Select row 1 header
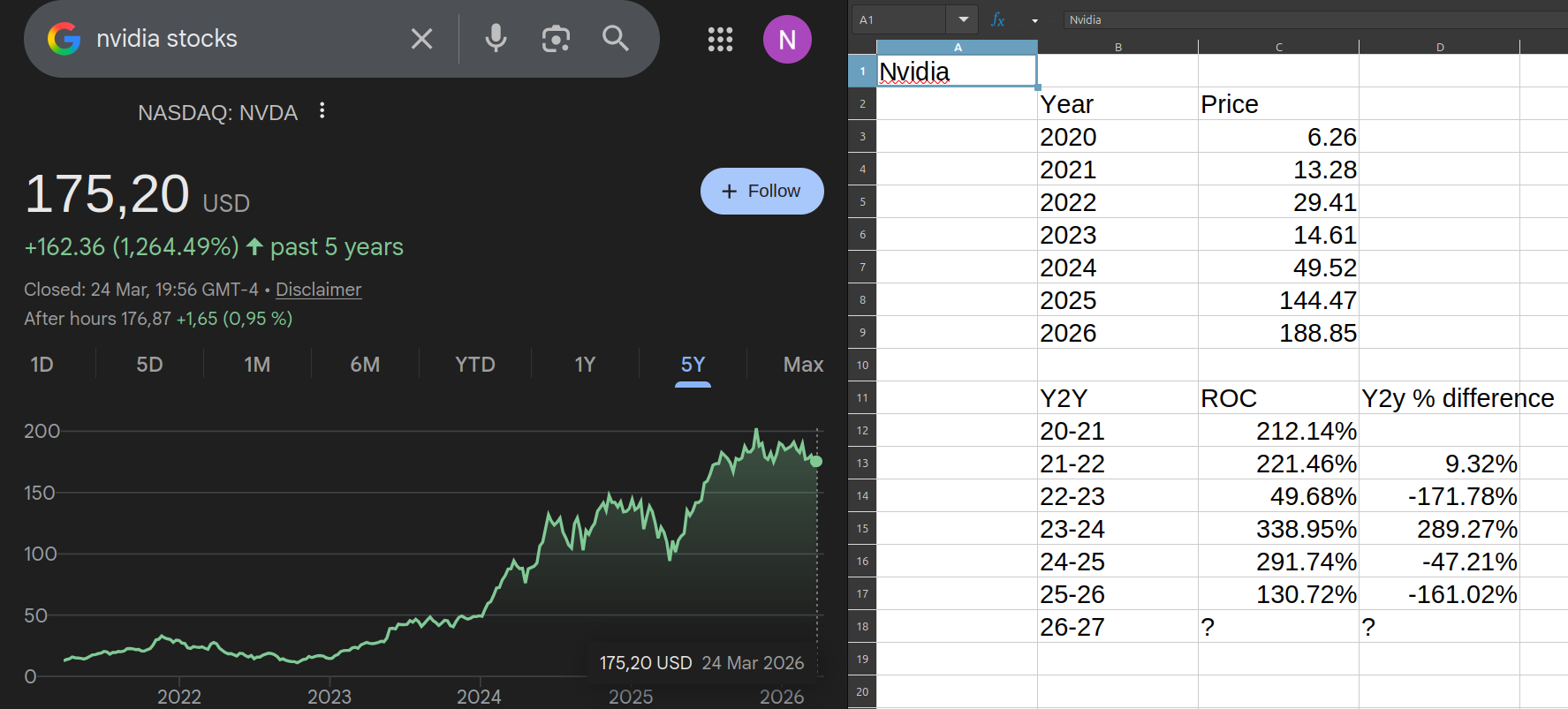This screenshot has width=1568, height=709. (862, 71)
